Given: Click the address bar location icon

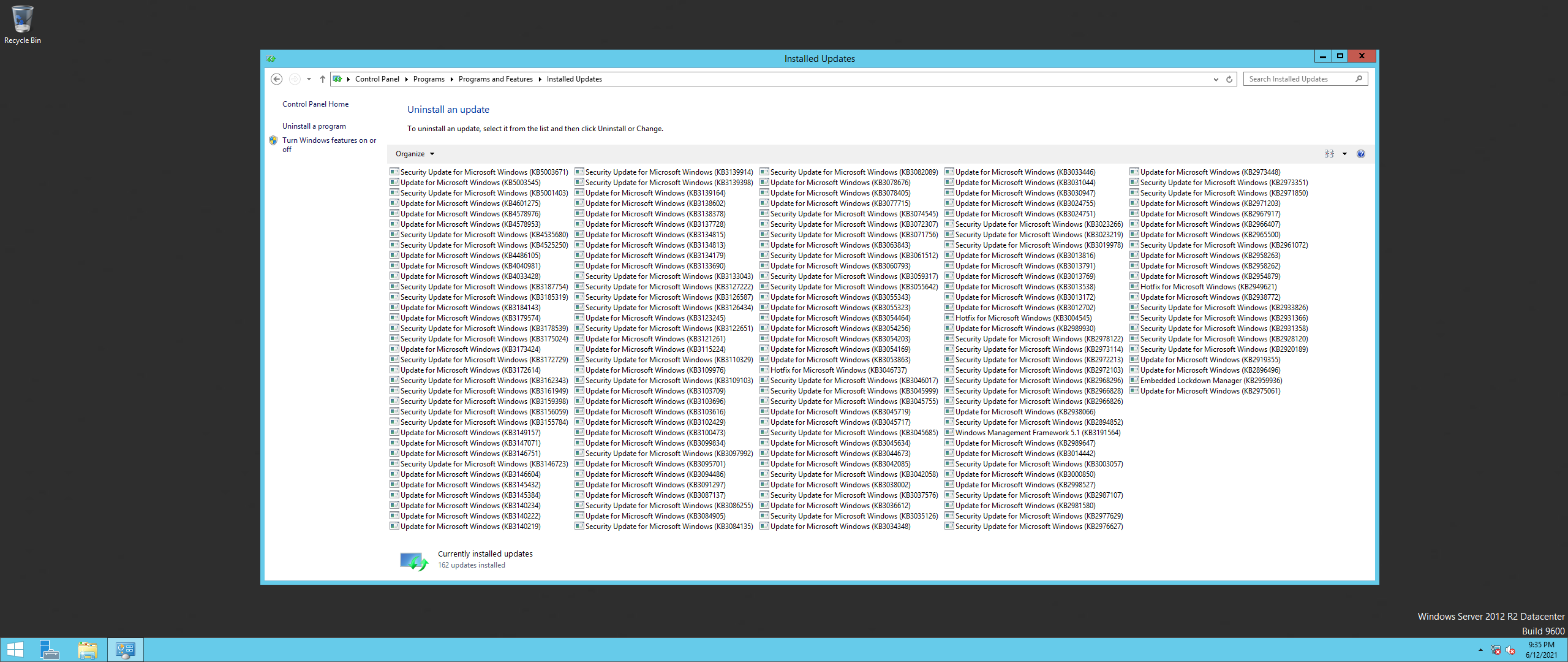Looking at the screenshot, I should point(337,79).
